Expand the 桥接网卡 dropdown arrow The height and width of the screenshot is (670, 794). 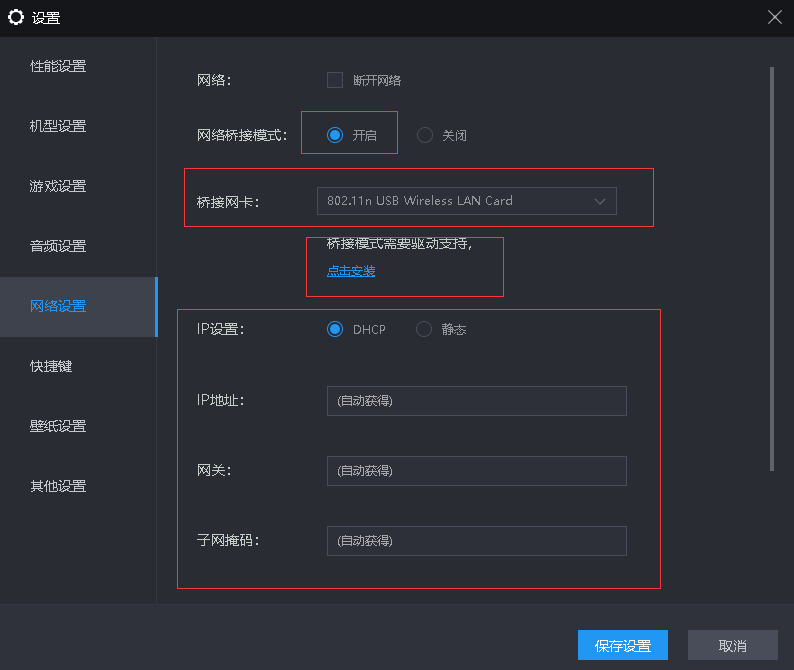tap(600, 201)
